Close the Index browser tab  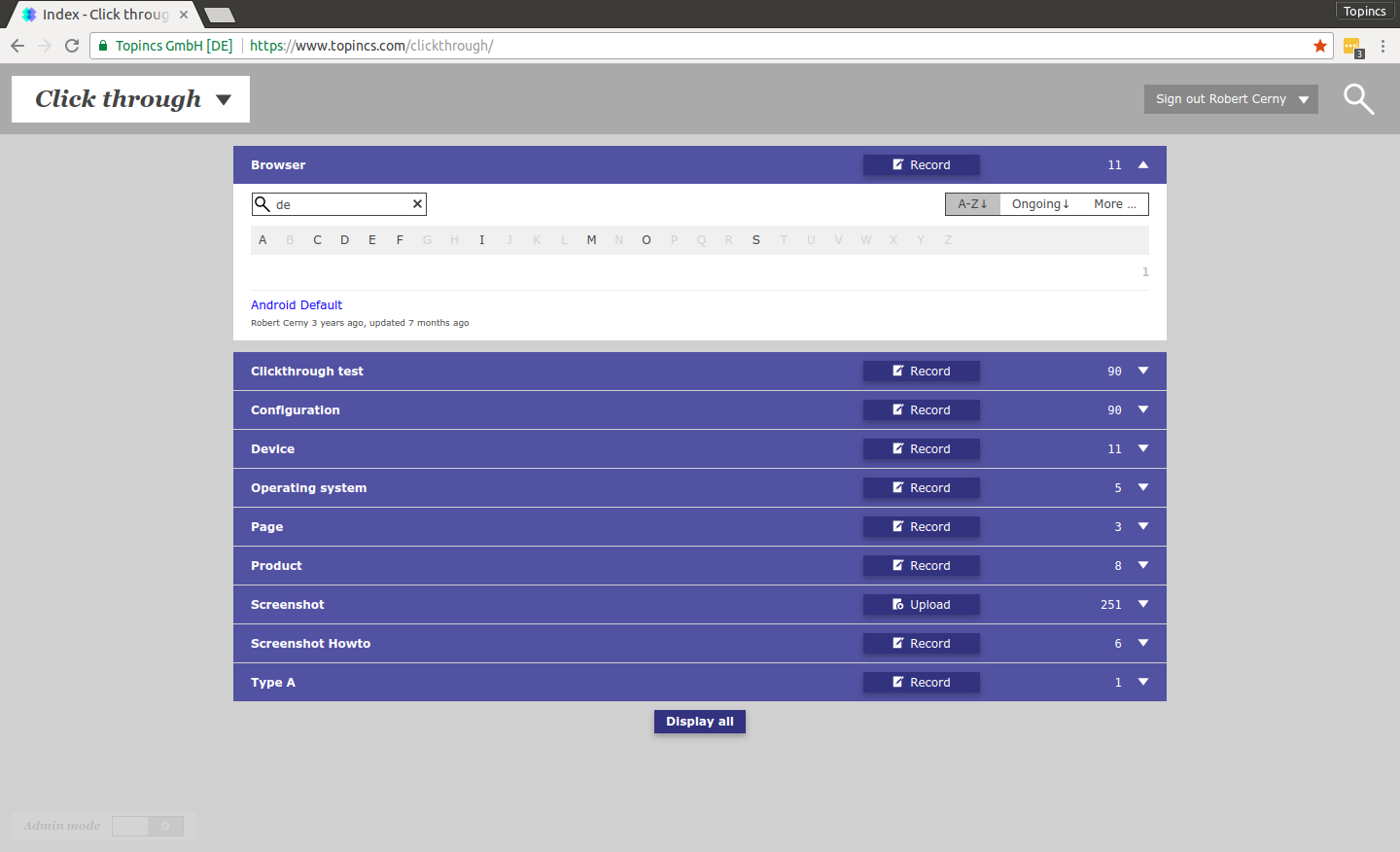point(184,15)
